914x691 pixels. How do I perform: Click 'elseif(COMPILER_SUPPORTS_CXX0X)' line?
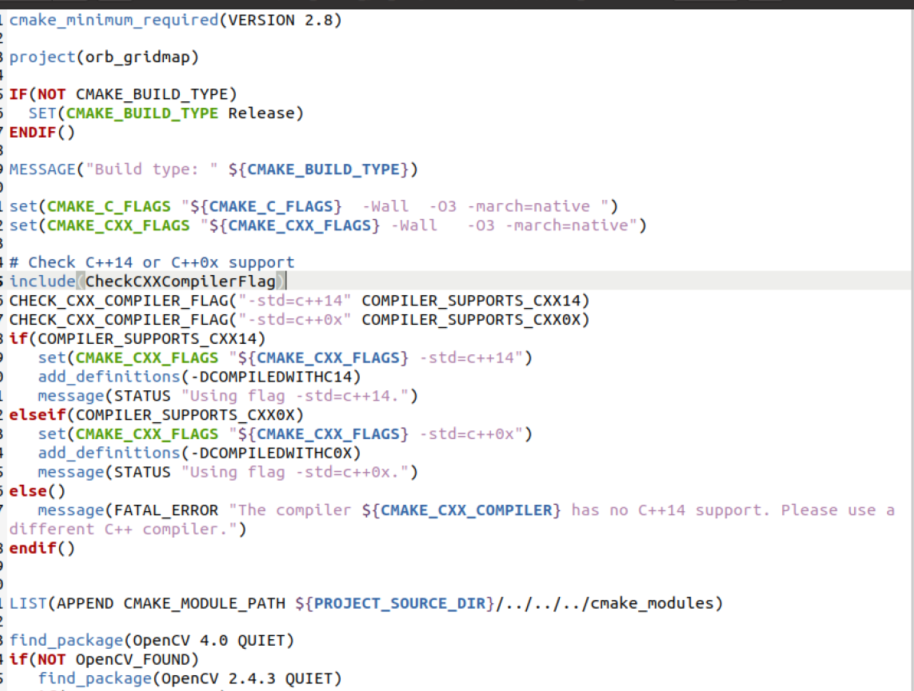point(157,415)
